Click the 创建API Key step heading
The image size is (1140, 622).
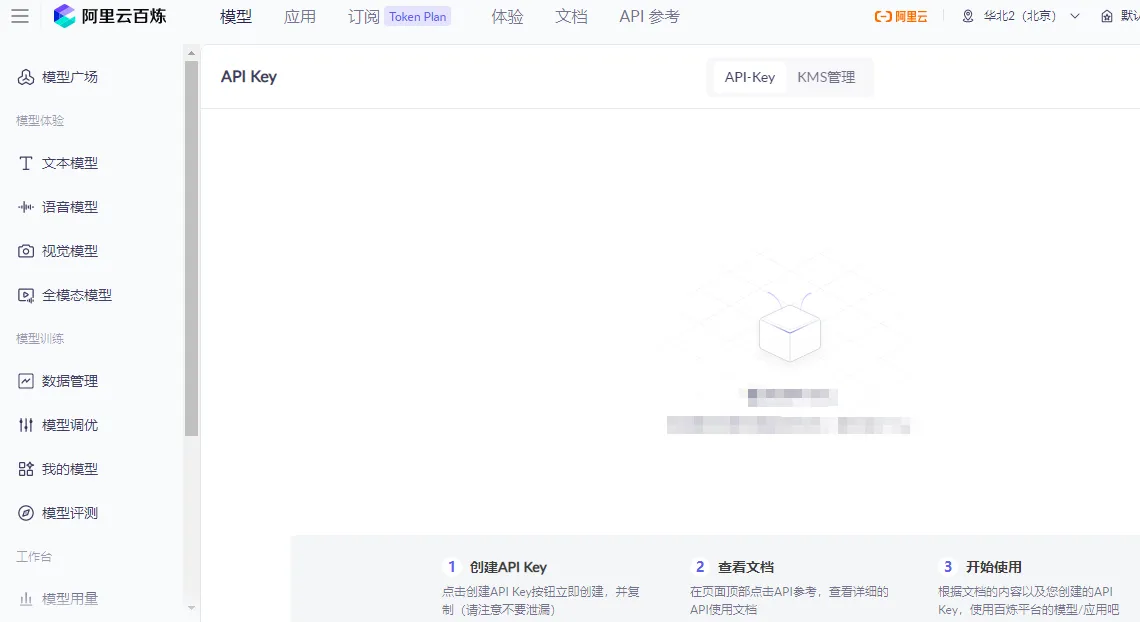(508, 567)
